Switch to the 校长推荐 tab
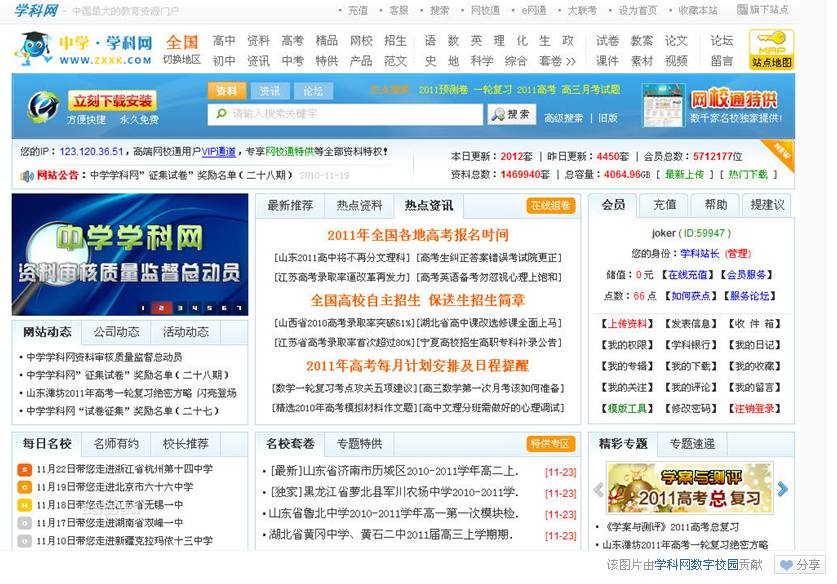 (186, 444)
